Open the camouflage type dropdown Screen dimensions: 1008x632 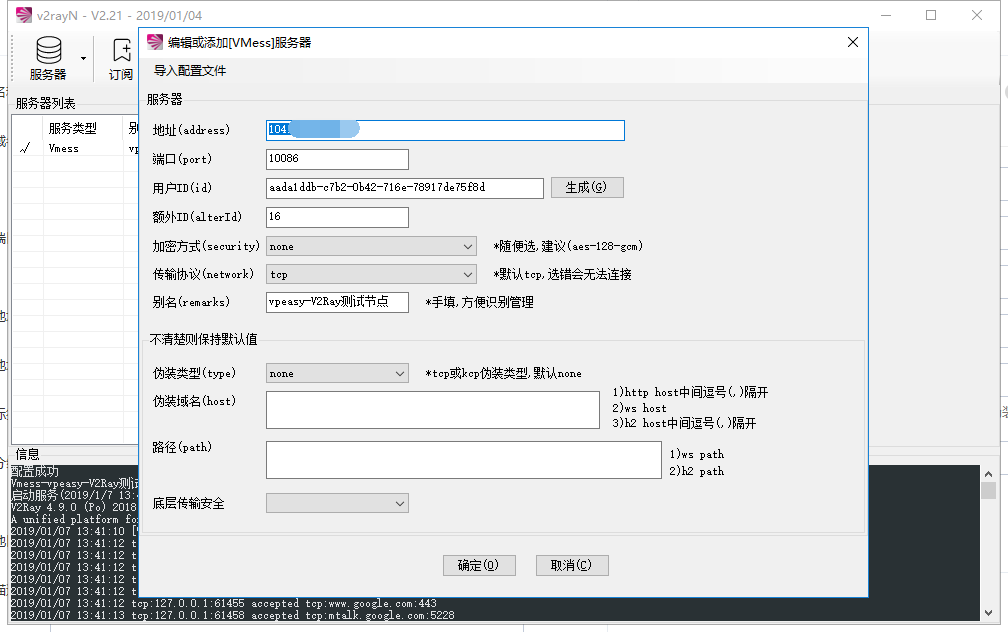337,374
